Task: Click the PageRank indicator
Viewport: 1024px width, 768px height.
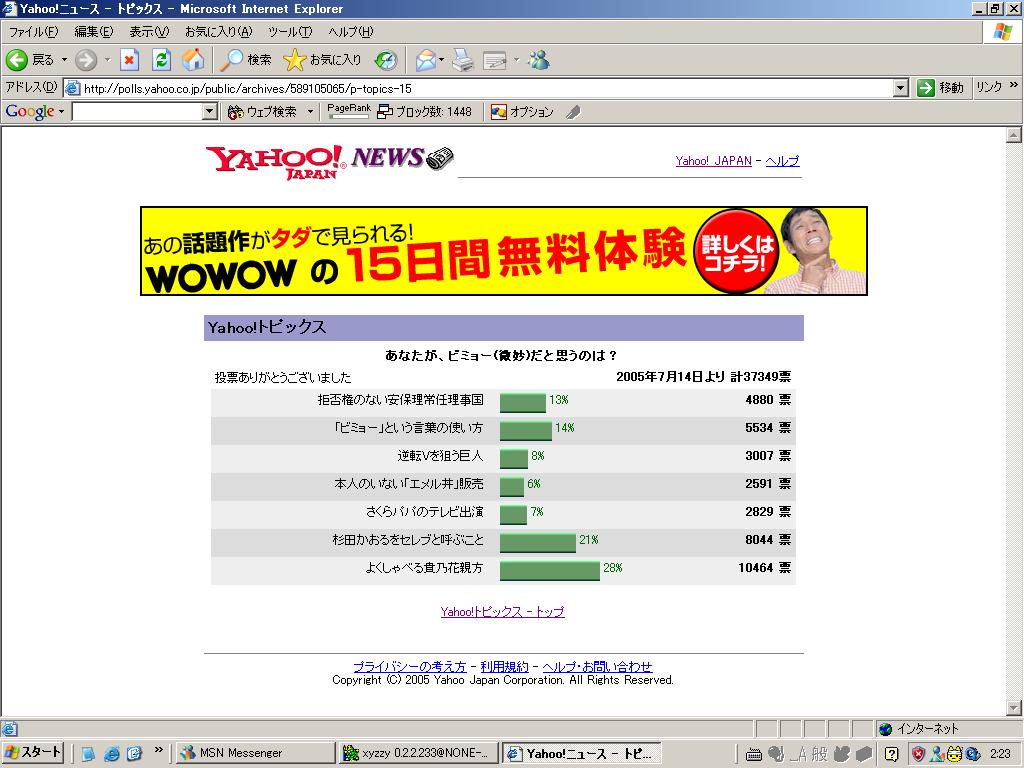Action: [349, 111]
